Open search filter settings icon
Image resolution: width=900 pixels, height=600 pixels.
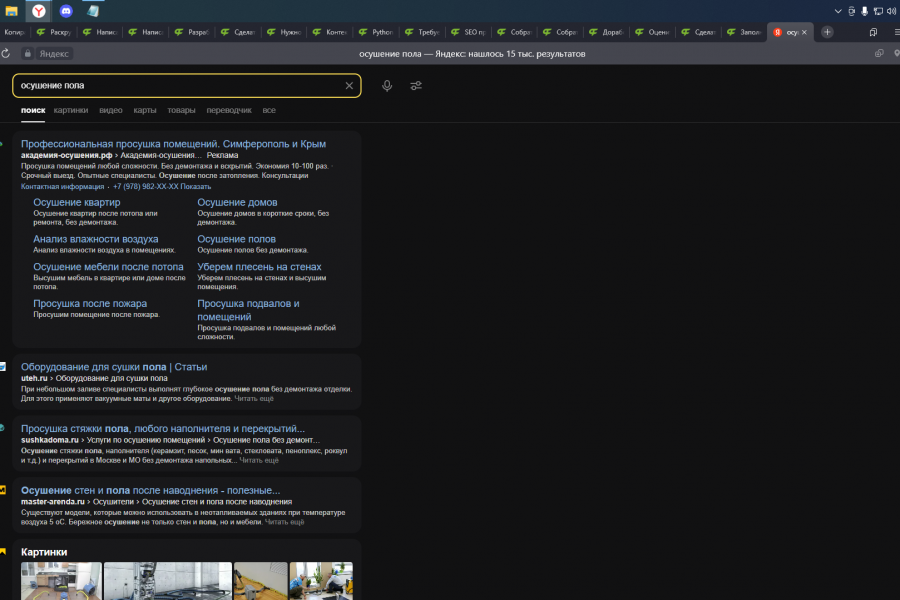[x=416, y=86]
